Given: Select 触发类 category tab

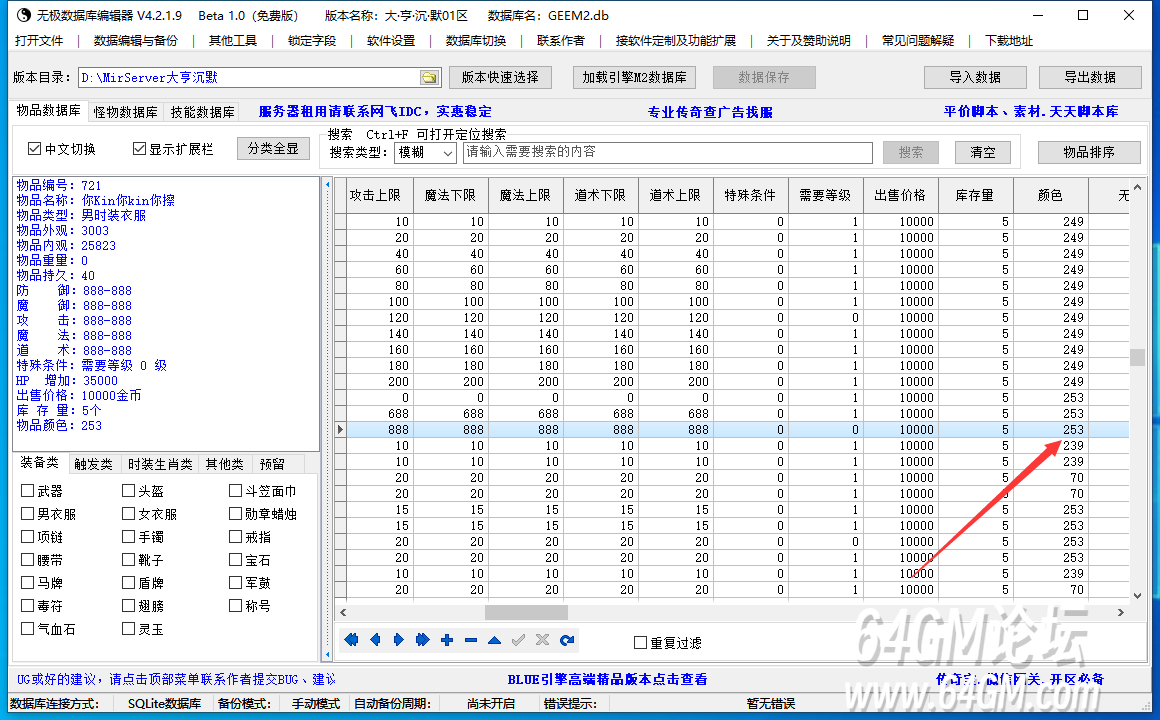Looking at the screenshot, I should (94, 464).
